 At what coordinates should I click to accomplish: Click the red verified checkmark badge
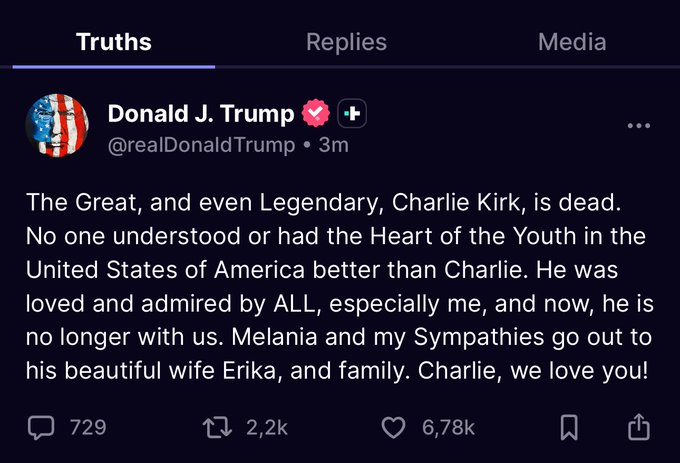[317, 114]
